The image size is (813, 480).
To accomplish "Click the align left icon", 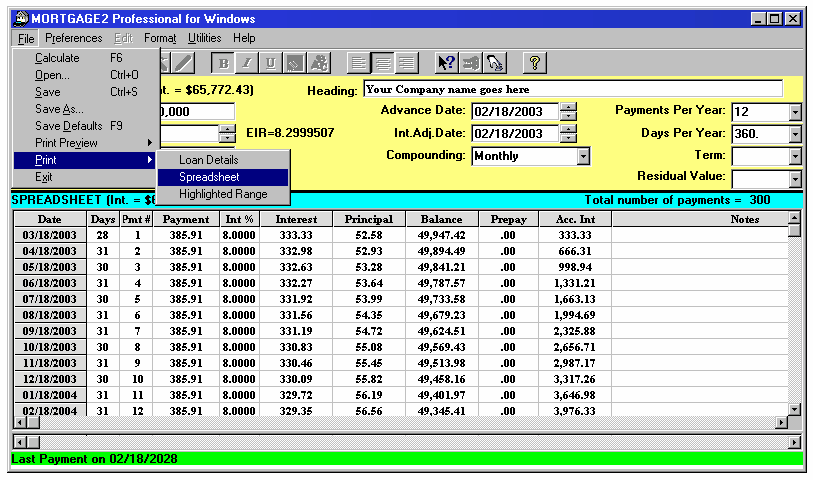I will tap(360, 63).
